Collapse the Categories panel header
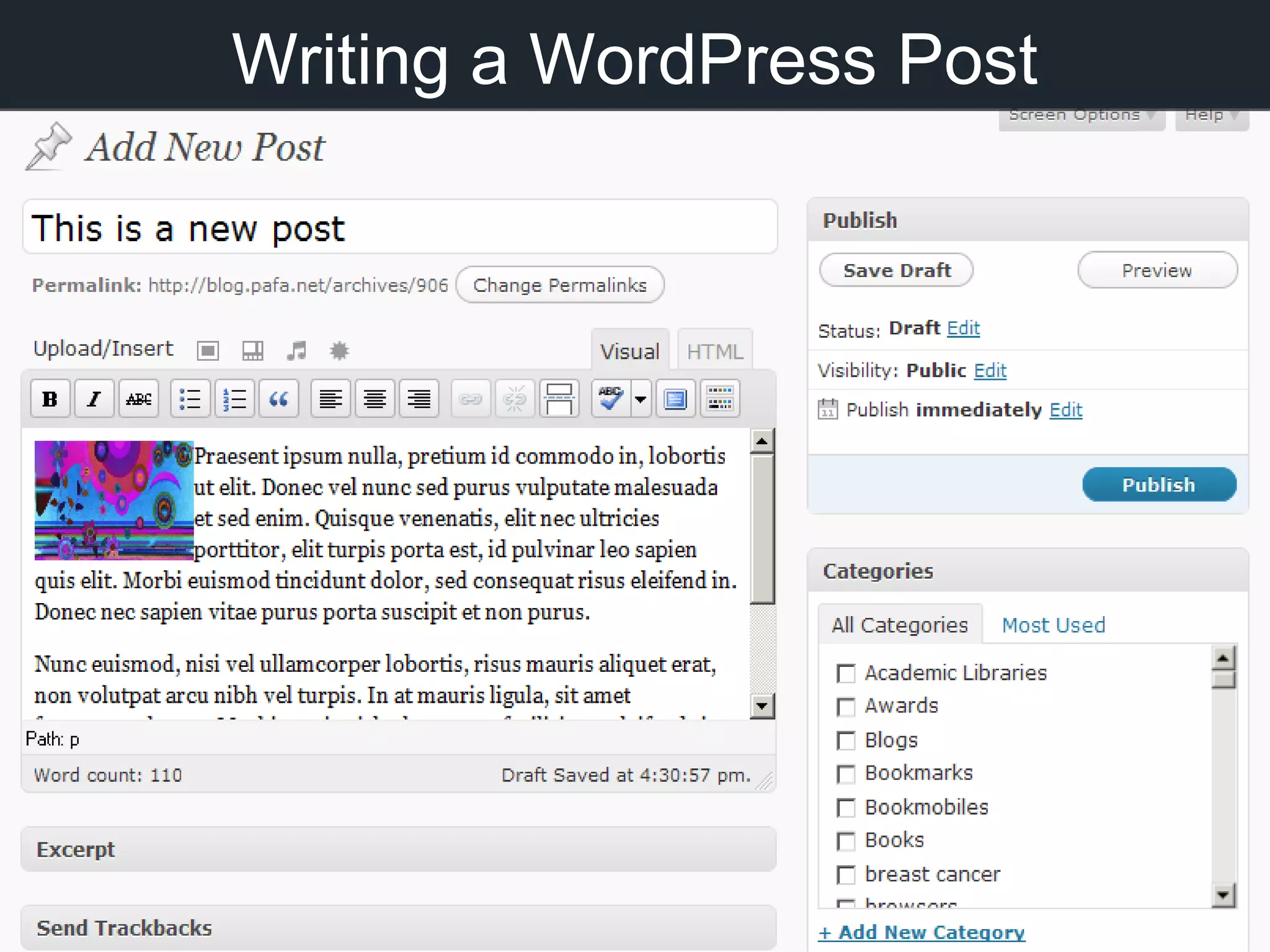 pyautogui.click(x=1028, y=571)
